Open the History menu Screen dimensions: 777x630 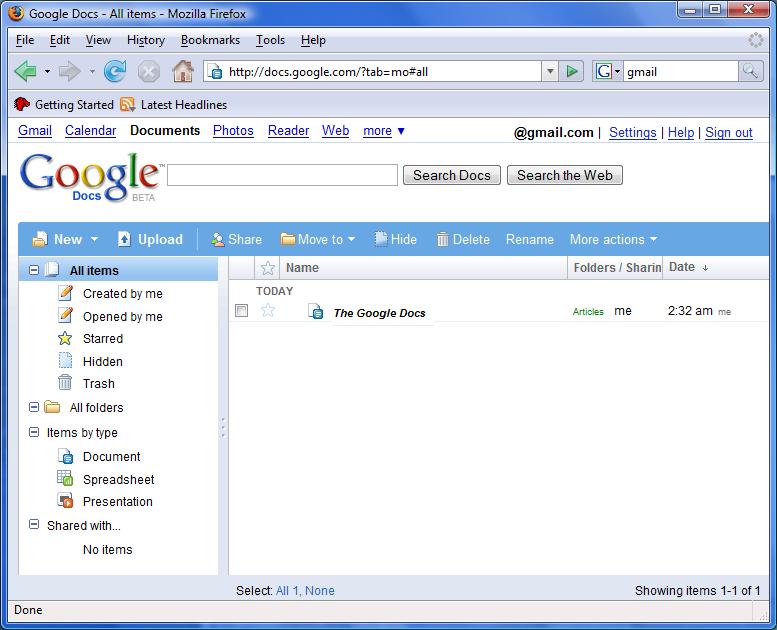point(146,40)
